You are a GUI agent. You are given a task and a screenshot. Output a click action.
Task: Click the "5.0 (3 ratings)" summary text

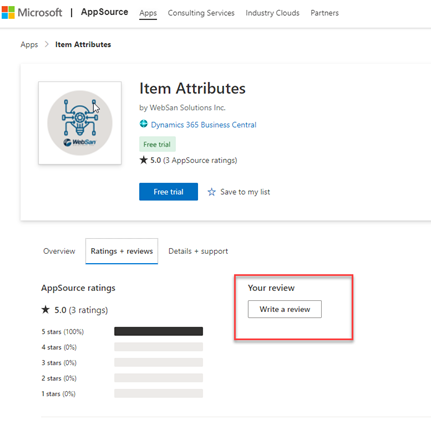(x=81, y=310)
